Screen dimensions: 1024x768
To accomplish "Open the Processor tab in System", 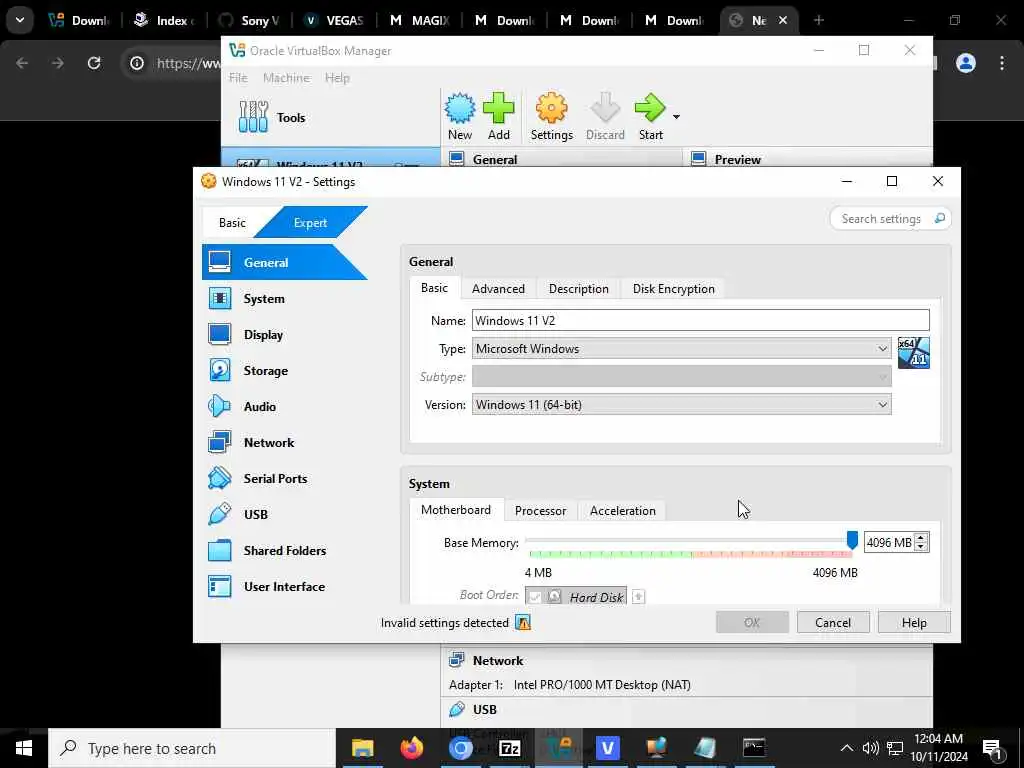I will (540, 511).
